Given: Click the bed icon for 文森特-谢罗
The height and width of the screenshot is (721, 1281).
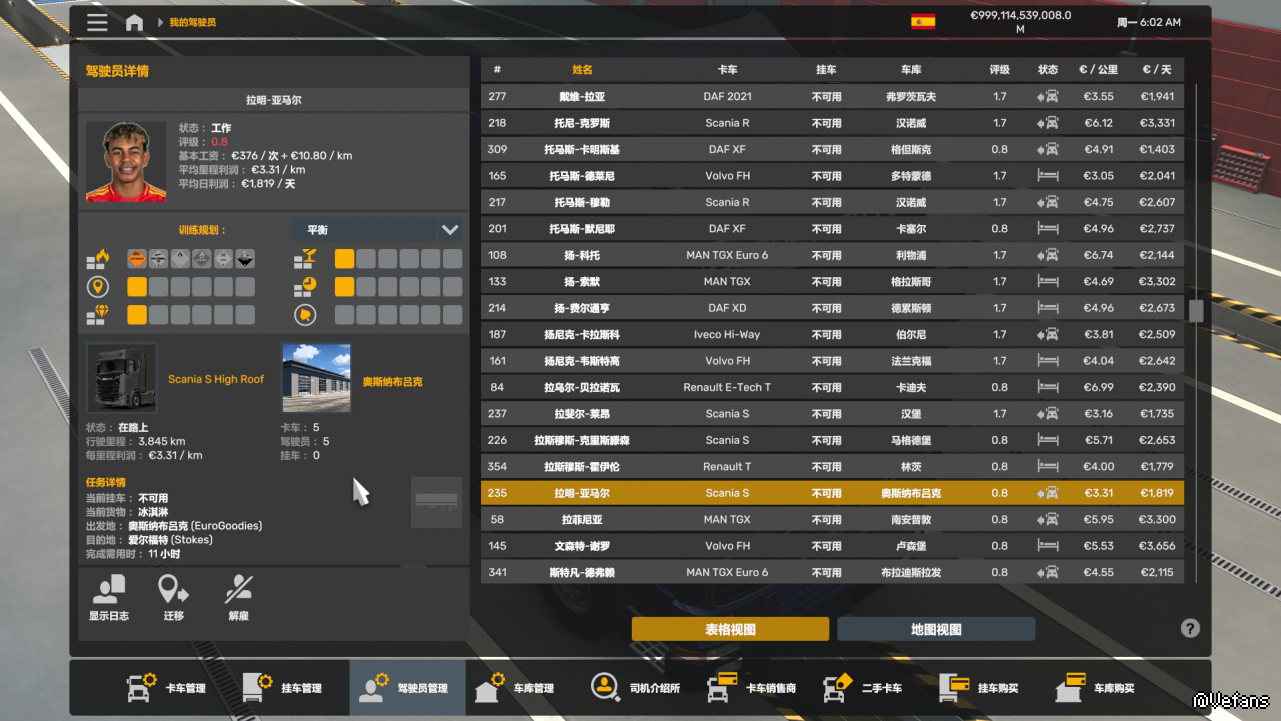Looking at the screenshot, I should [1048, 546].
